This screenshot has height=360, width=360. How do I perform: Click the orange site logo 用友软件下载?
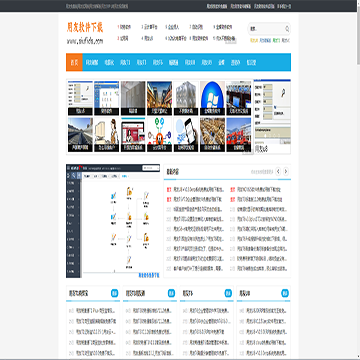85,28
